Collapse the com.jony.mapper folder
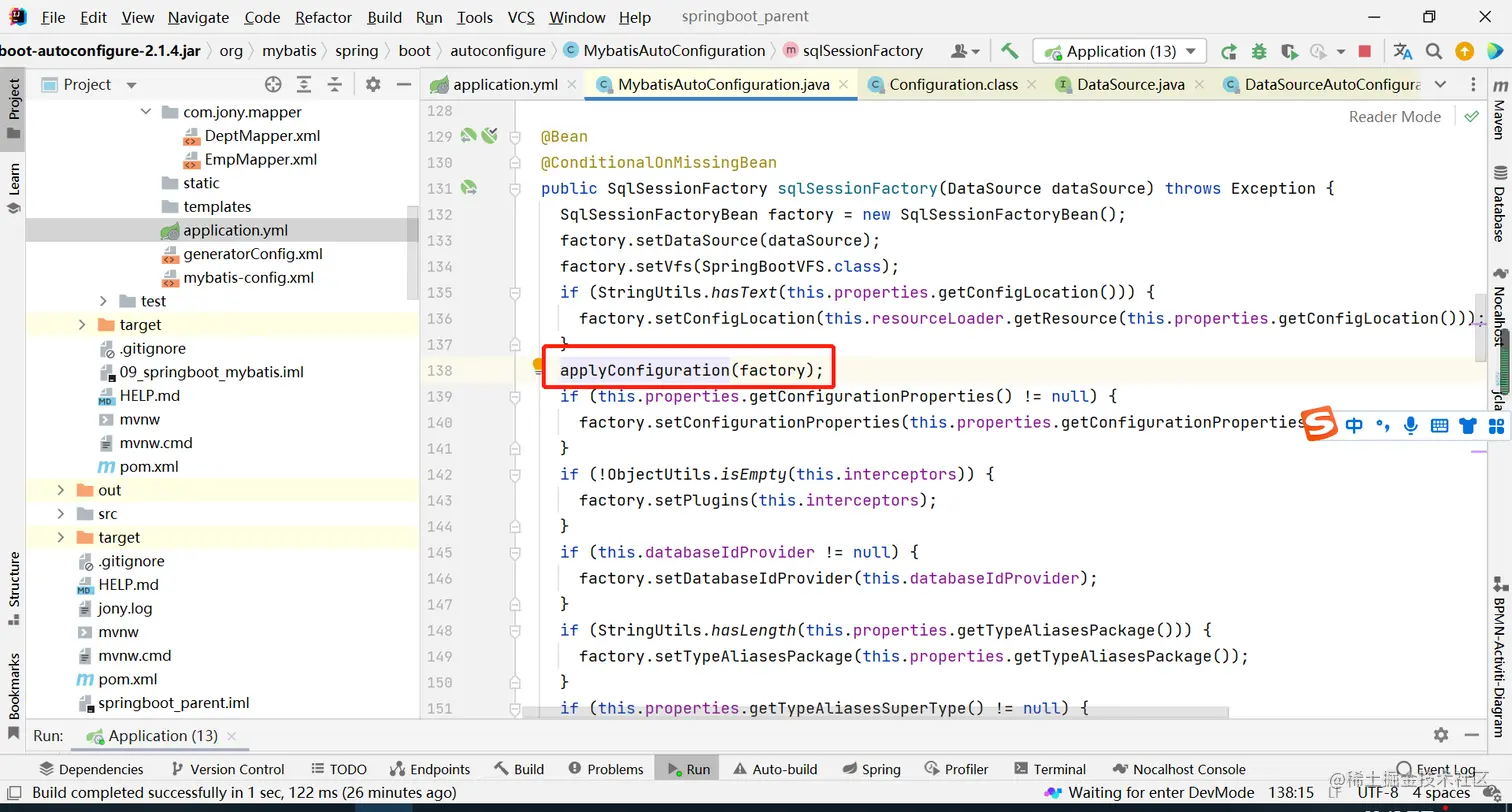 click(146, 112)
